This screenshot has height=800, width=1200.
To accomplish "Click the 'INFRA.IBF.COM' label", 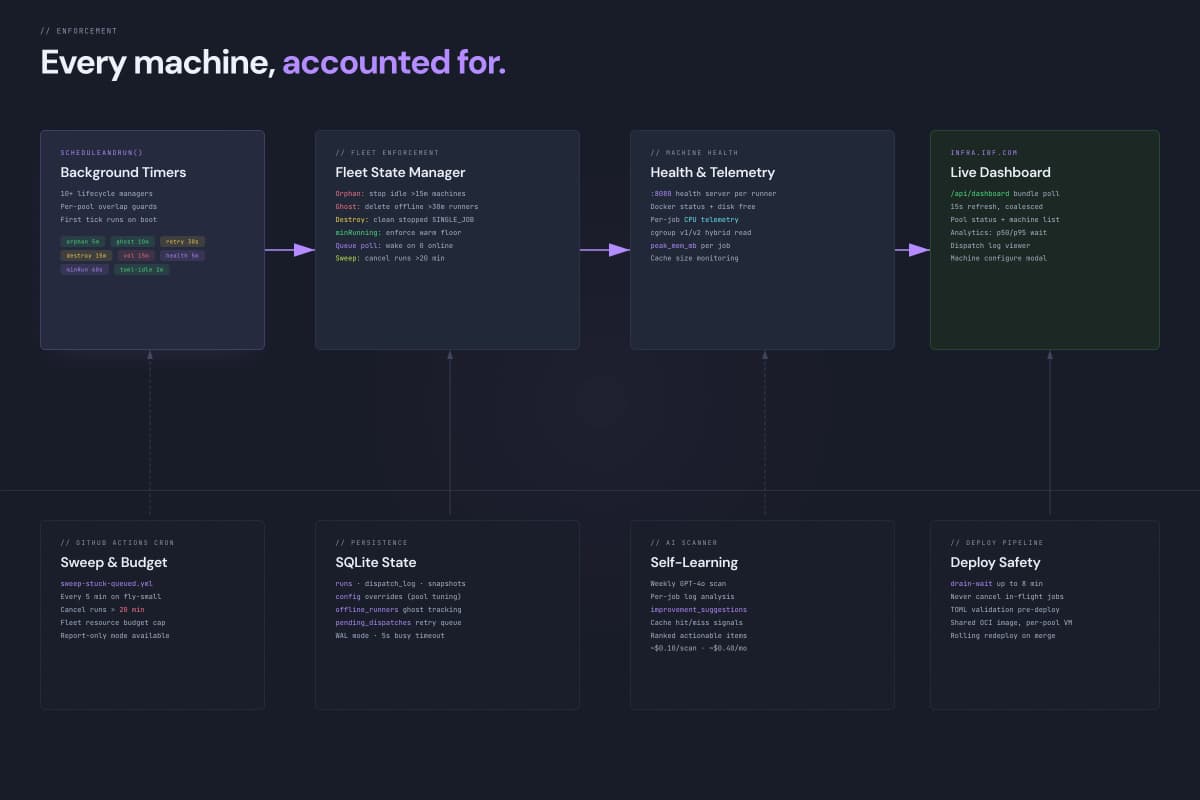I will 984,152.
